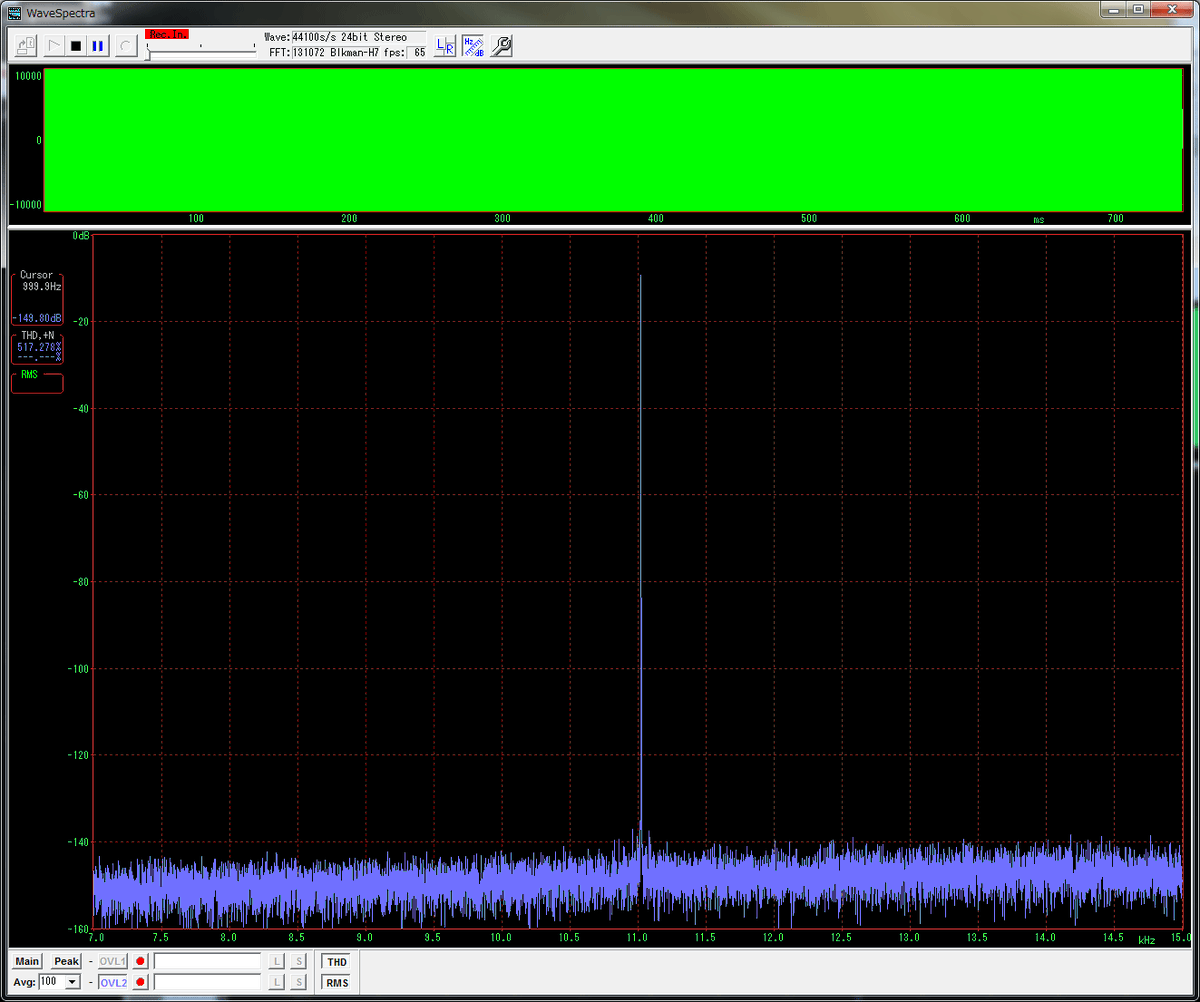
Task: Click the Avg value field showing 100
Action: [x=52, y=982]
